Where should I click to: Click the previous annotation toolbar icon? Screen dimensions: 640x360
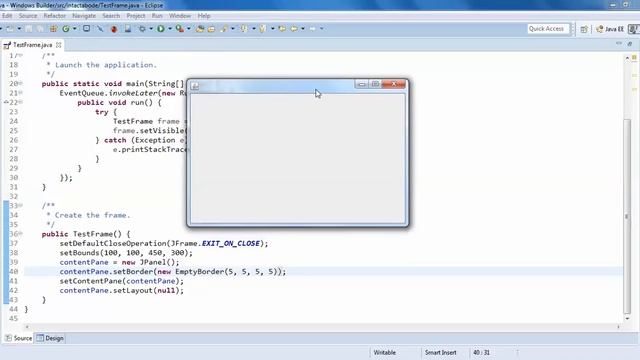pyautogui.click(x=262, y=29)
